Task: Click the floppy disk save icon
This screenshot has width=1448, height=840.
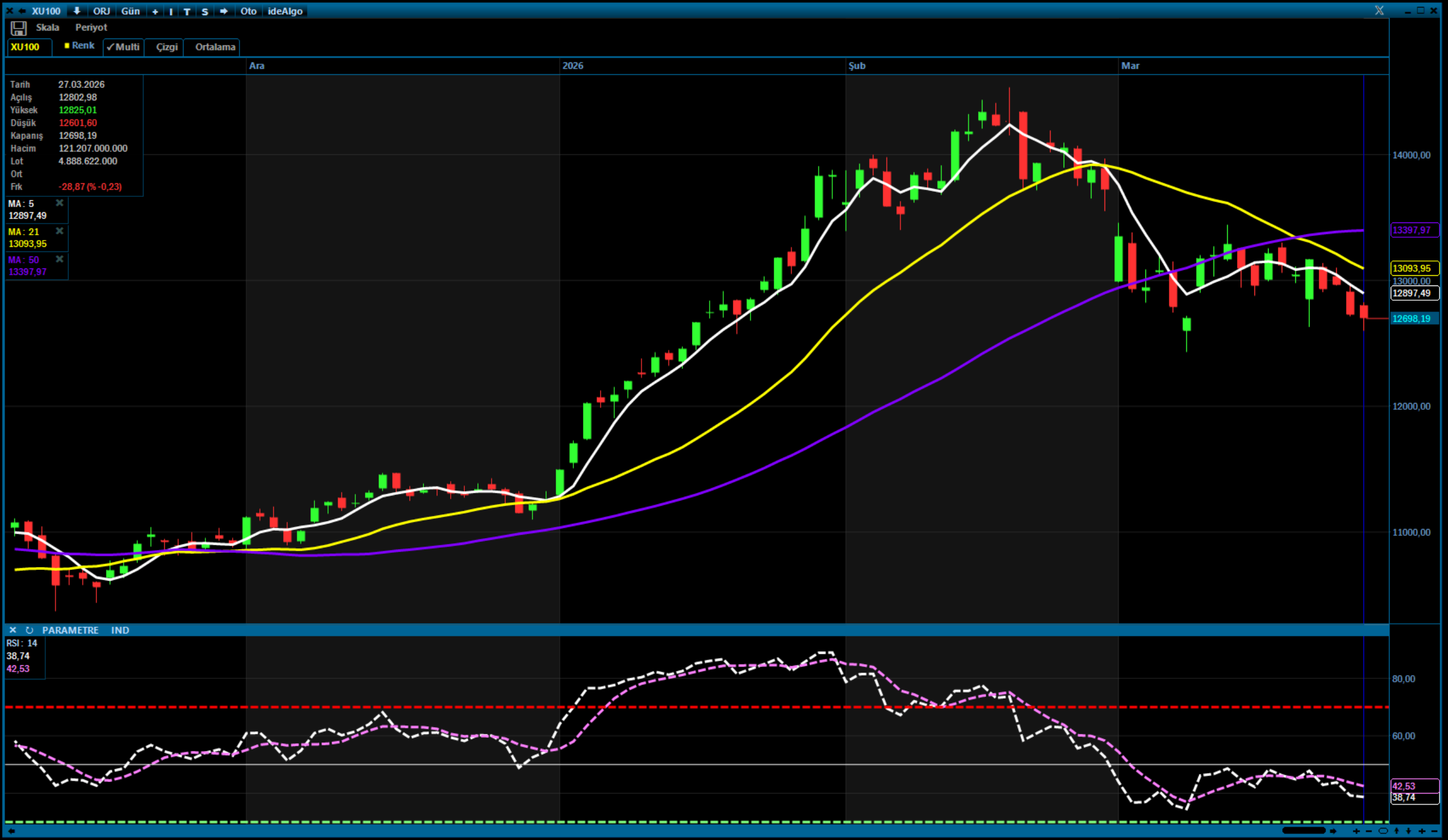Action: 18,28
